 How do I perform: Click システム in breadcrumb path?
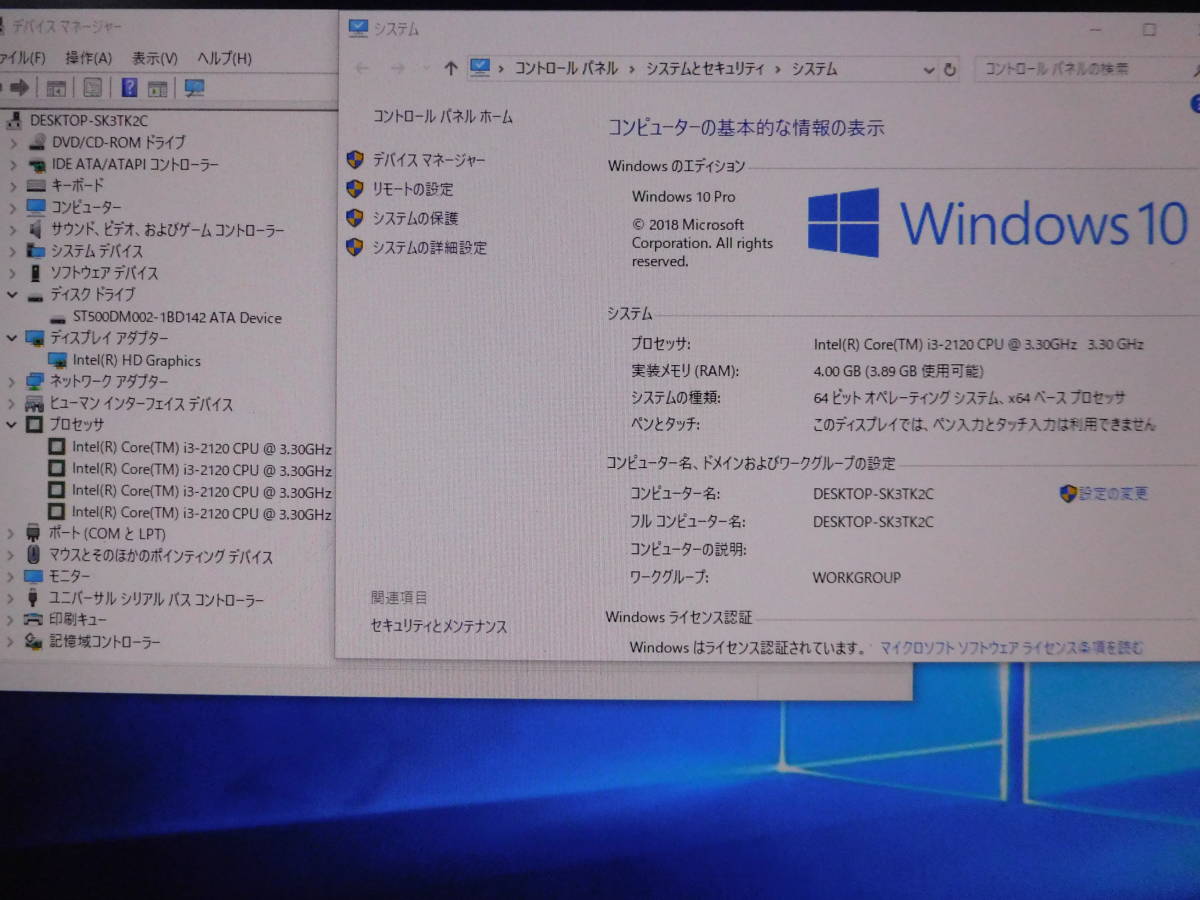pyautogui.click(x=815, y=68)
